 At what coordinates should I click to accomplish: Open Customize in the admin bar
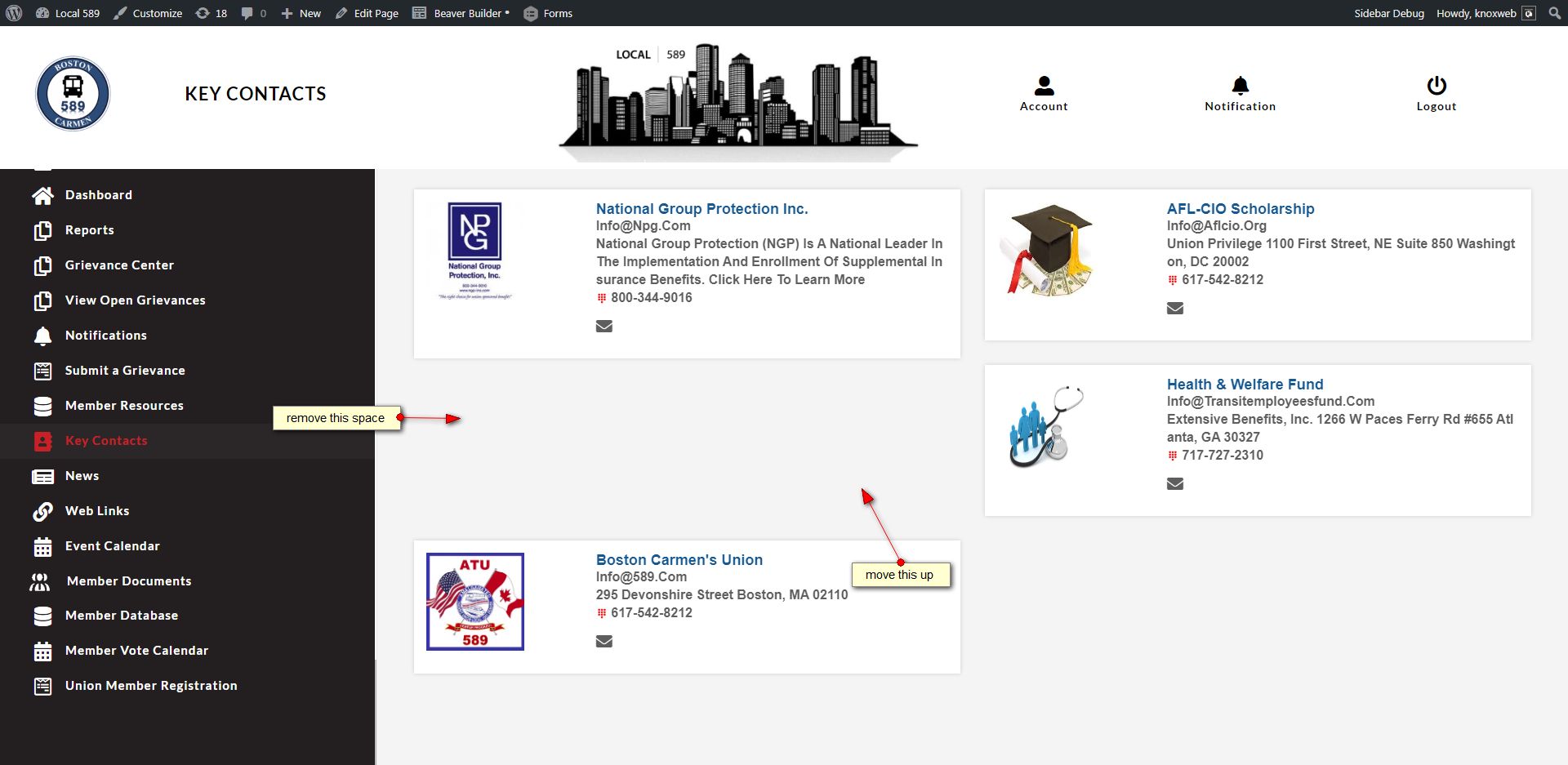pos(148,13)
